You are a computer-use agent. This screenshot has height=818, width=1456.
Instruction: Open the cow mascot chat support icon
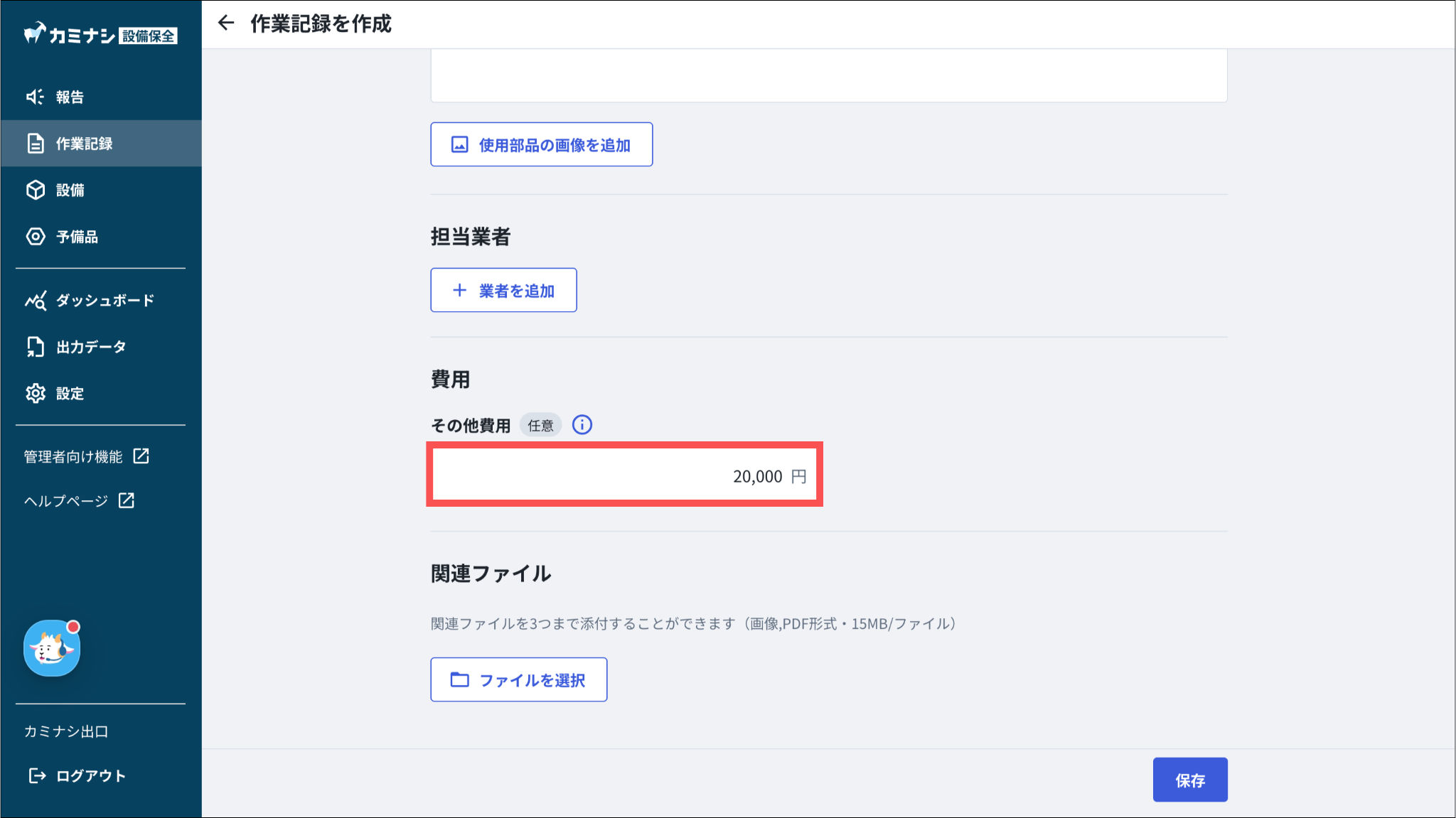pyautogui.click(x=52, y=648)
